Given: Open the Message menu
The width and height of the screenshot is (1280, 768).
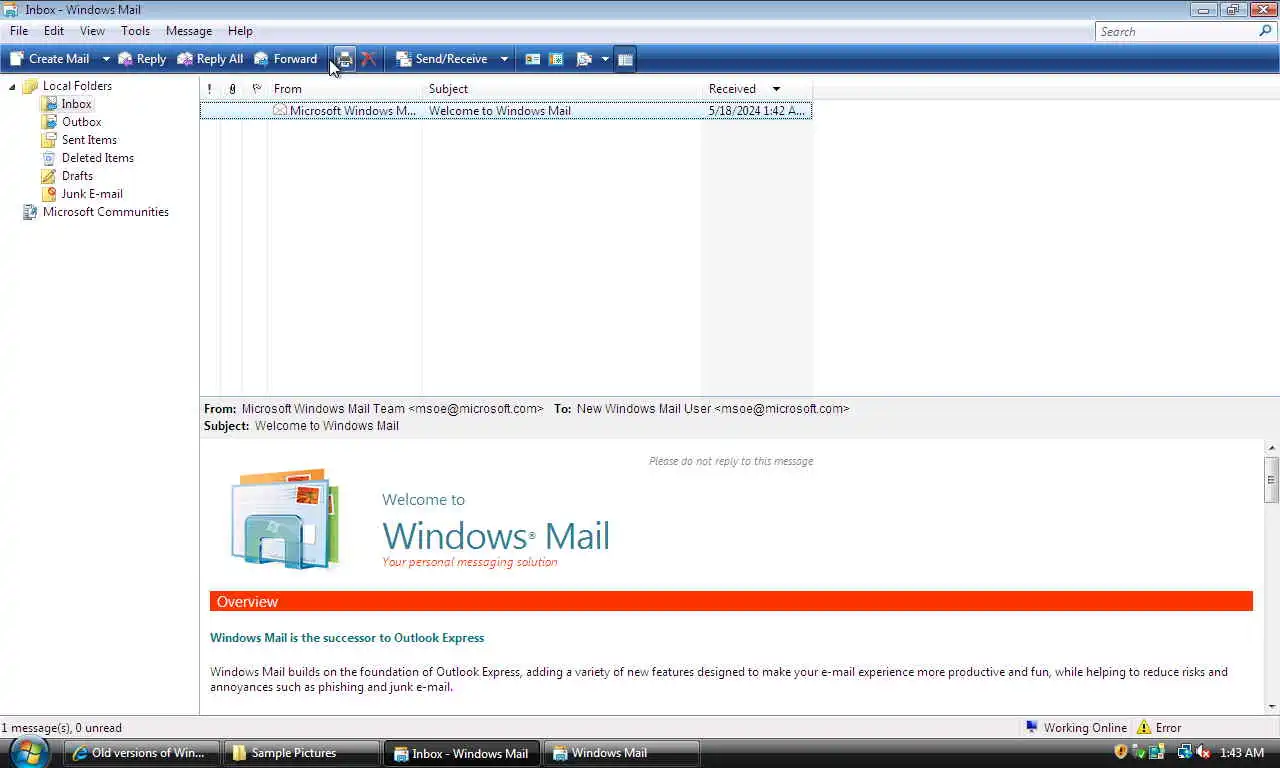Looking at the screenshot, I should coord(189,31).
